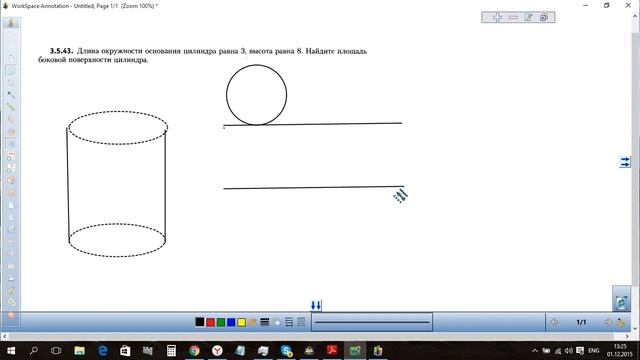The height and width of the screenshot is (360, 640).
Task: Open the main menu icon atop left toolbar
Action: pos(11,23)
